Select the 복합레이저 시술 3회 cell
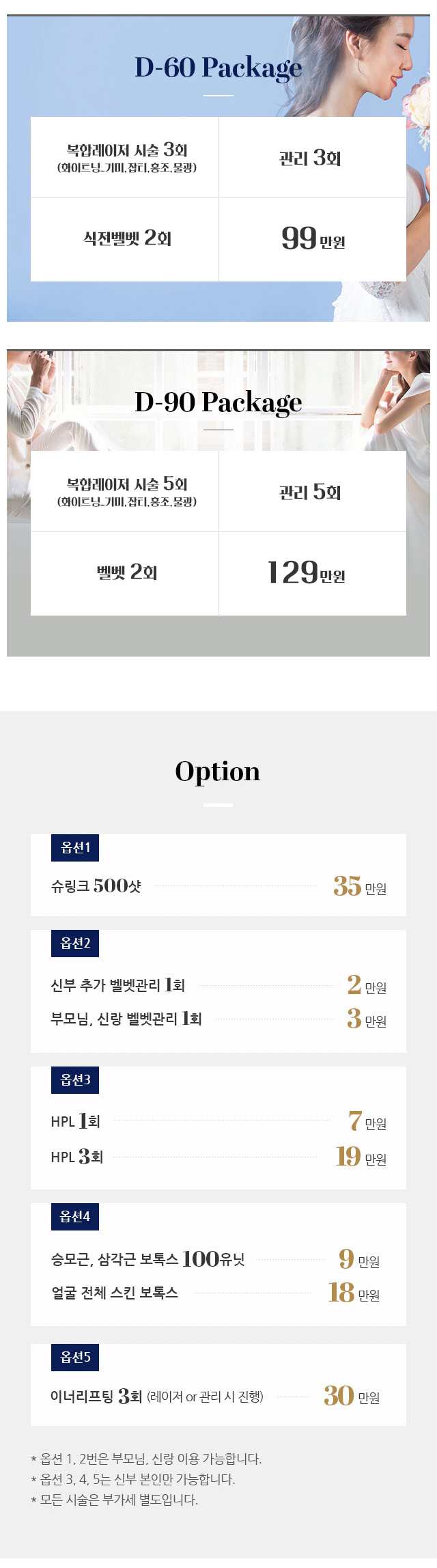The height and width of the screenshot is (1568, 437). pyautogui.click(x=125, y=157)
